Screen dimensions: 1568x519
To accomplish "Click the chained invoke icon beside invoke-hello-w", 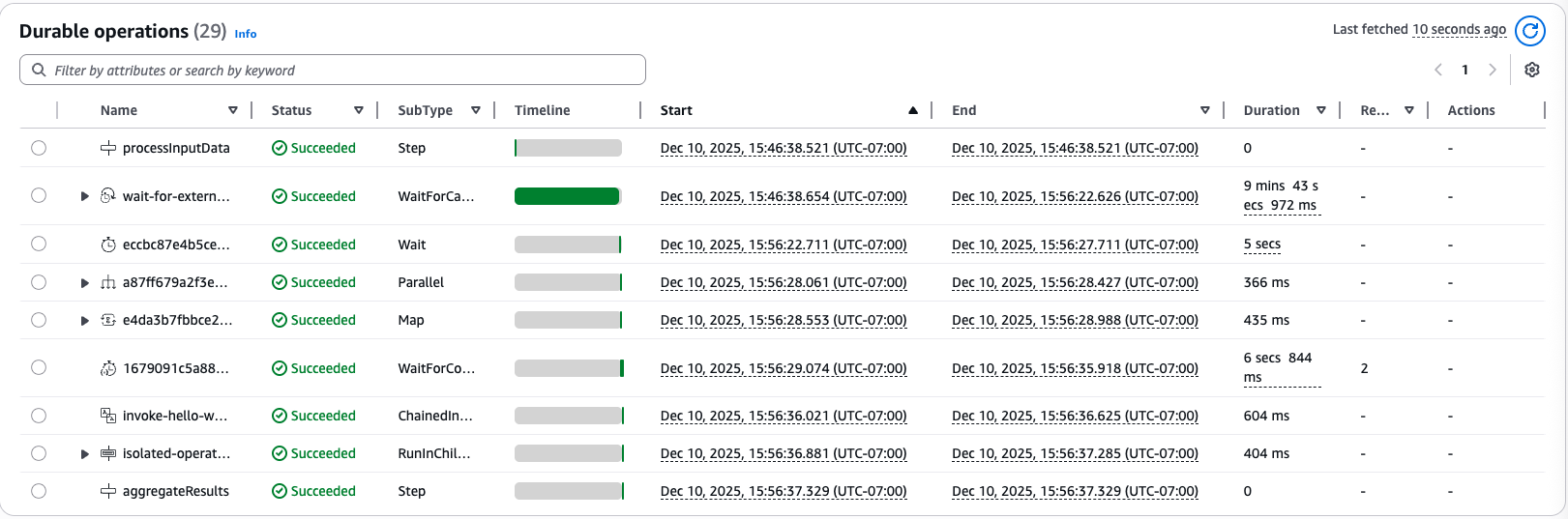I will (108, 416).
